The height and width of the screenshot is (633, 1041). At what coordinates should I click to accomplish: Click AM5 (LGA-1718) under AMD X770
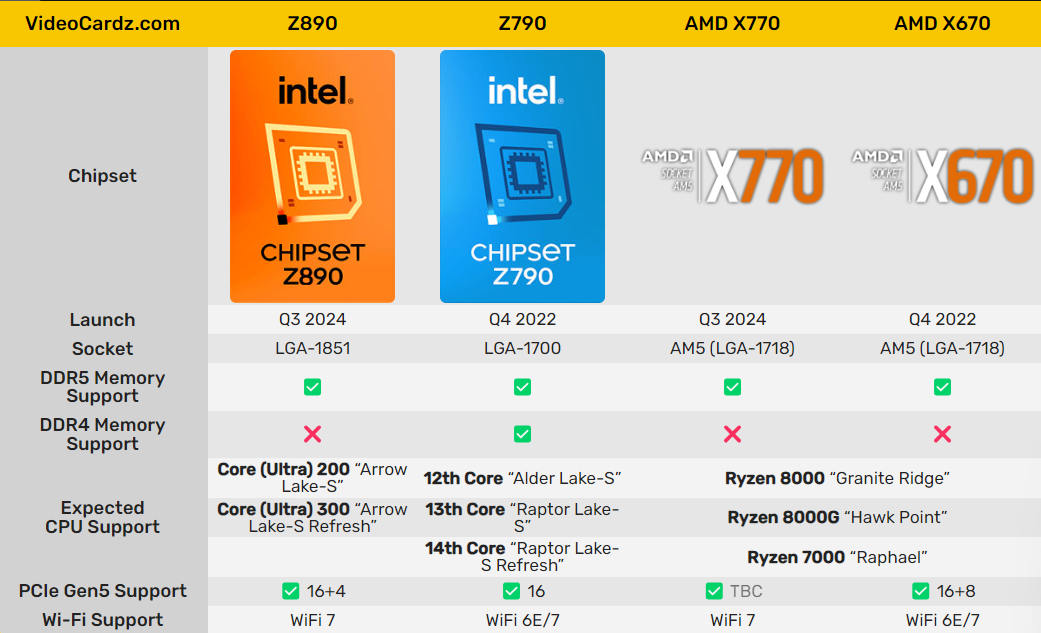(732, 349)
